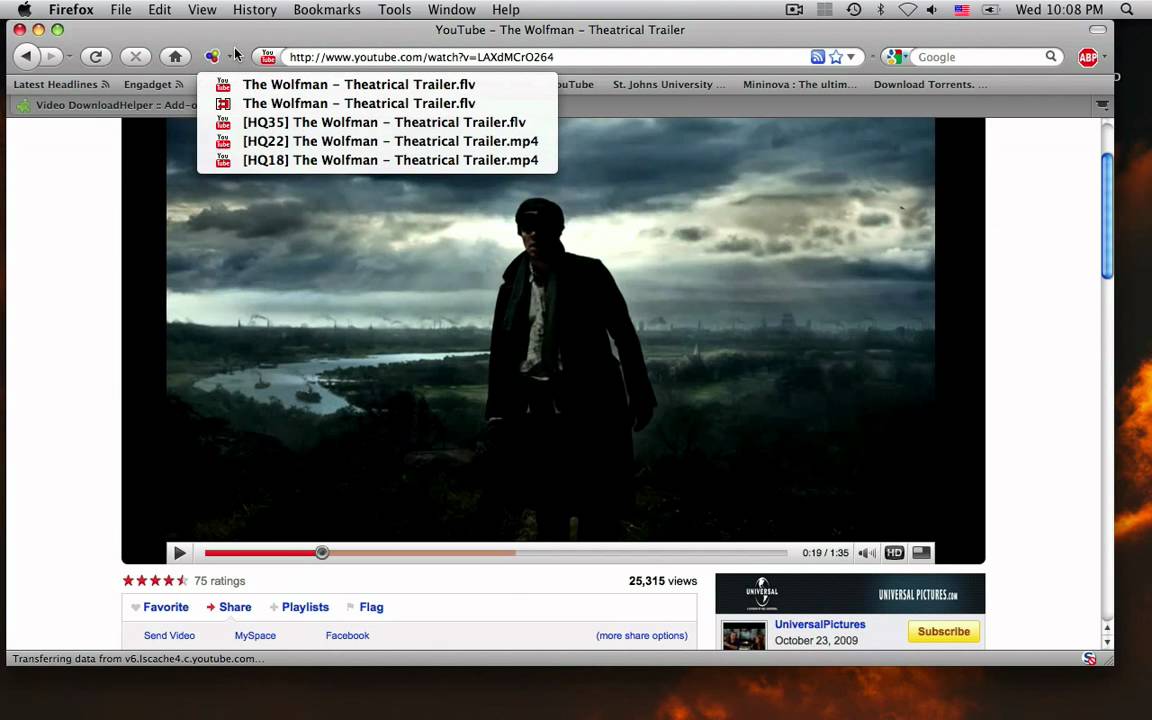
Task: Click the video progress scrubber handle
Action: (x=322, y=552)
